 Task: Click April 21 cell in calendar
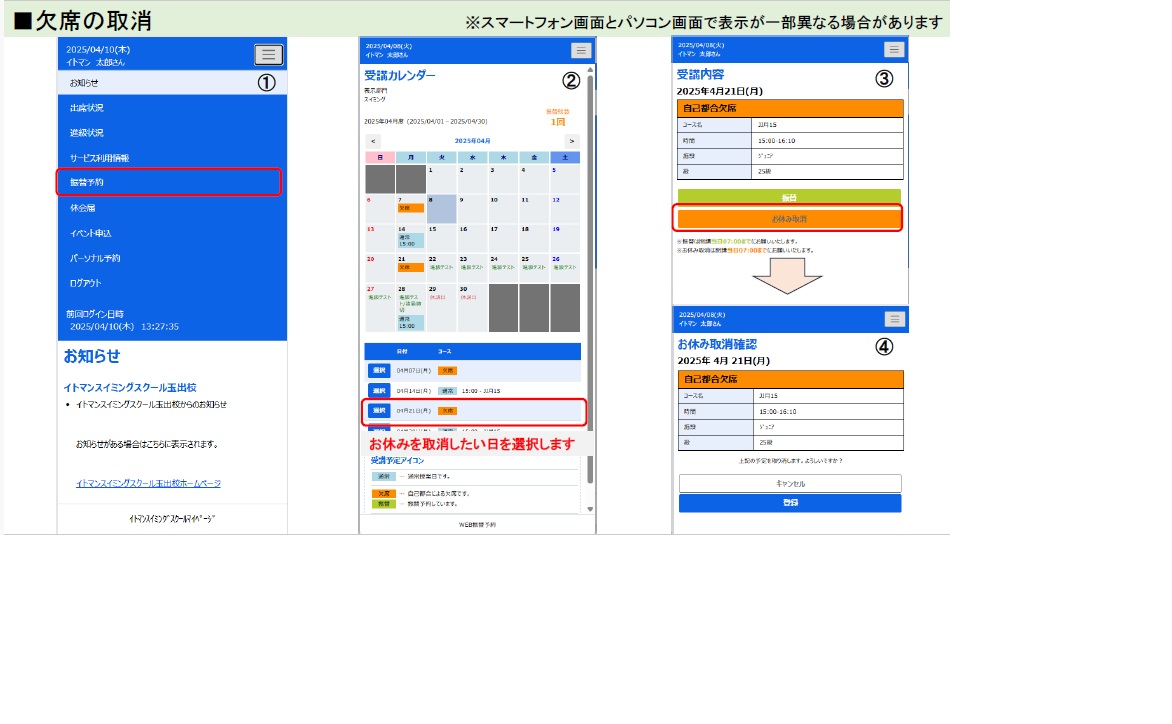[410, 267]
